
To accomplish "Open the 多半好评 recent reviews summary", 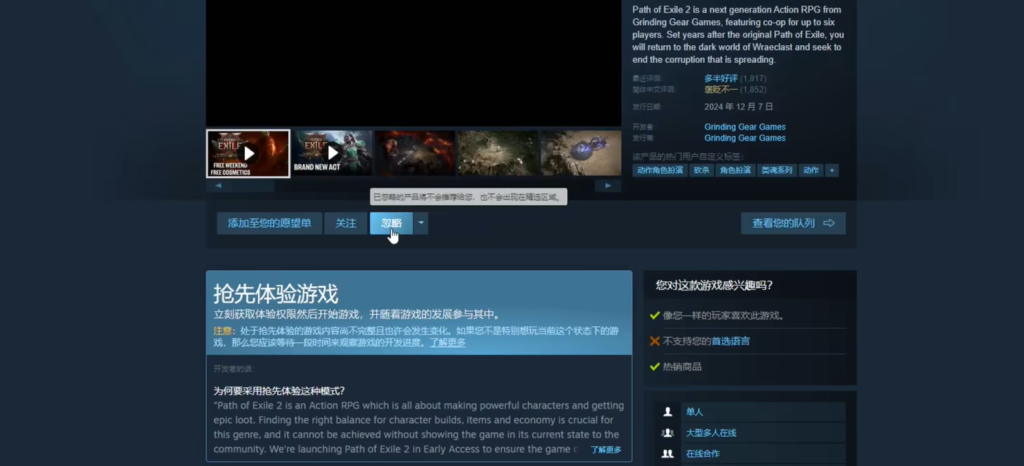I will pos(721,78).
